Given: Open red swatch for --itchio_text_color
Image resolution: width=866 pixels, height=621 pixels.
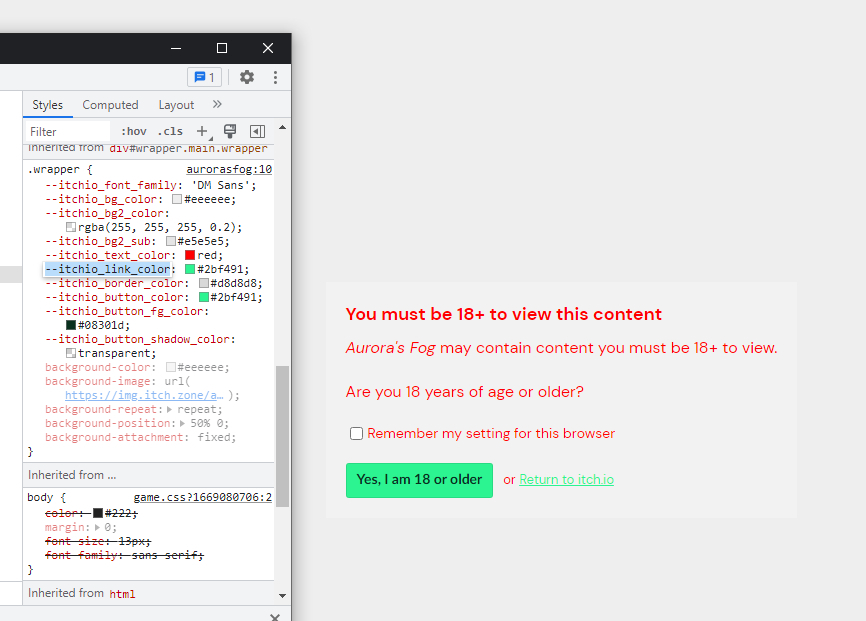Looking at the screenshot, I should 190,255.
